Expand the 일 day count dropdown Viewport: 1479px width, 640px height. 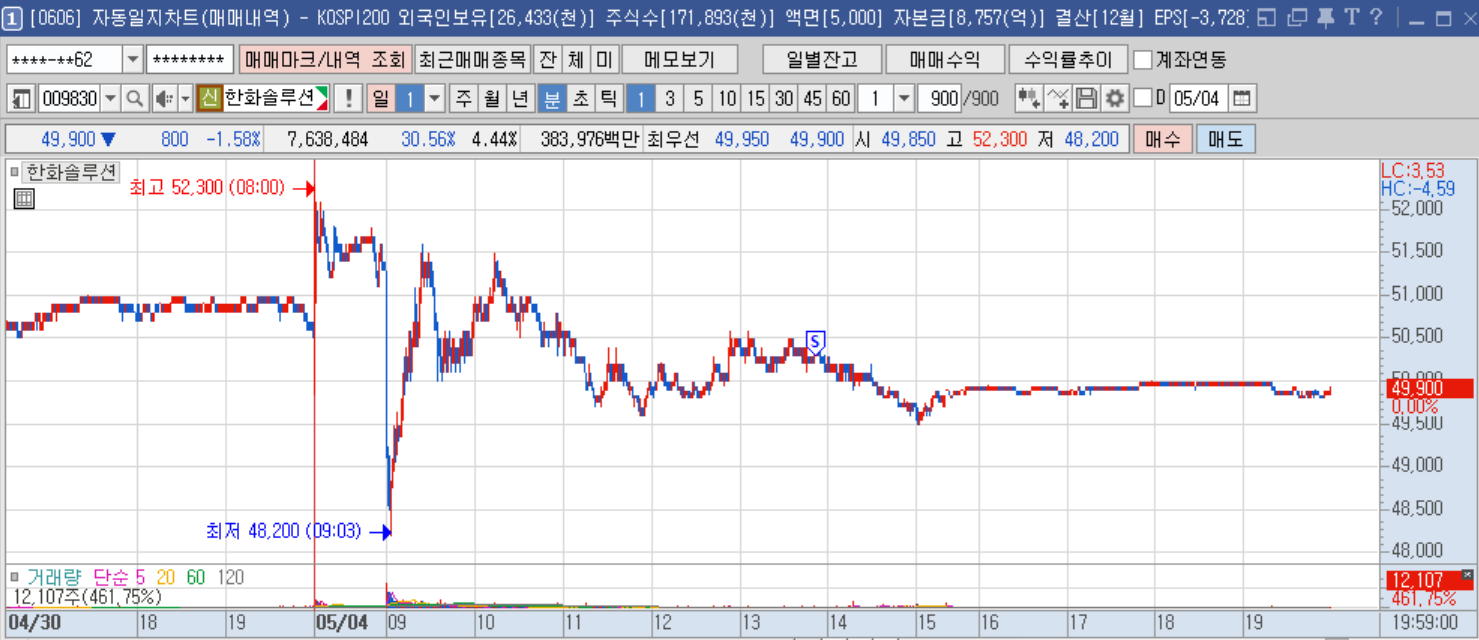pos(435,99)
